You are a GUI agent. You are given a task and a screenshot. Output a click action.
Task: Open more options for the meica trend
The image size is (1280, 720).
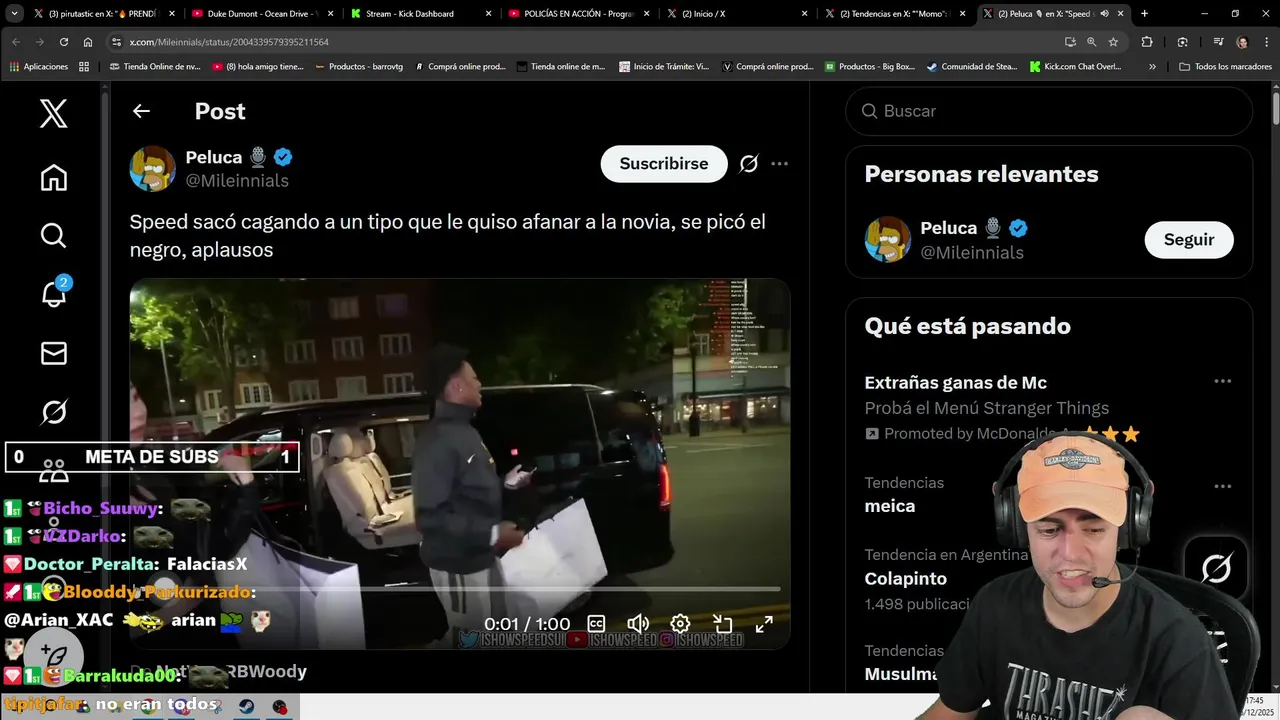pyautogui.click(x=1222, y=486)
